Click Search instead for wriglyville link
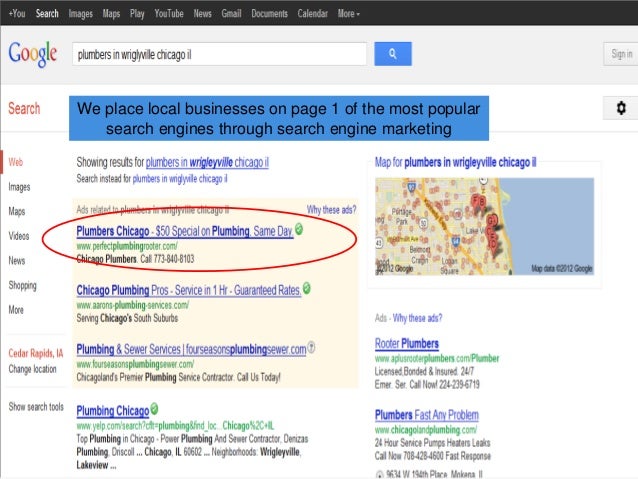Image resolution: width=638 pixels, height=479 pixels. pyautogui.click(x=180, y=179)
